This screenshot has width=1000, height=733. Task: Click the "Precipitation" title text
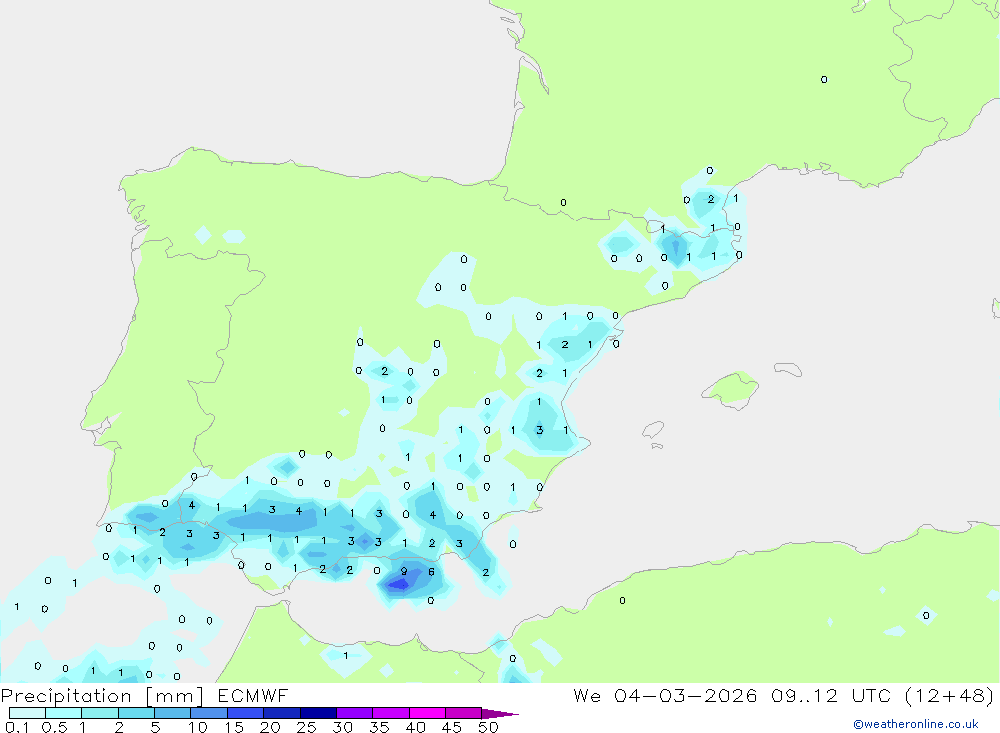point(66,696)
